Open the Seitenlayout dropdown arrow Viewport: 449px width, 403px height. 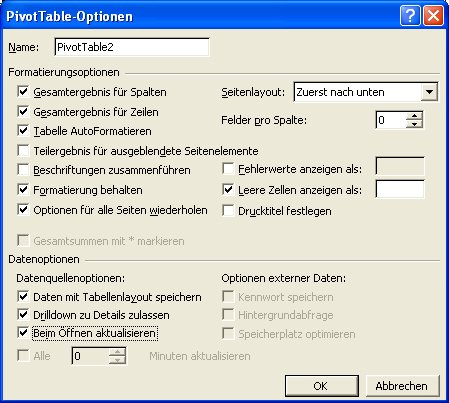click(429, 92)
